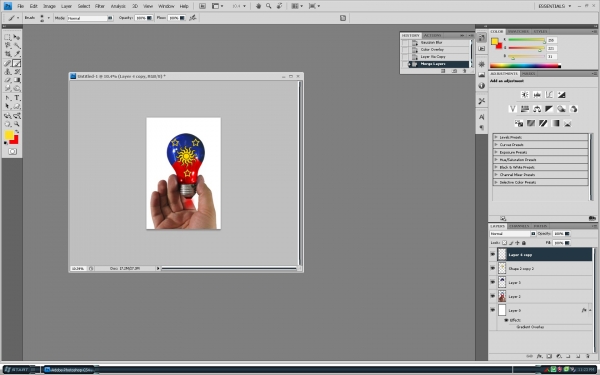Click the color spectrum ramp in Color panel
The image size is (600, 375).
click(x=525, y=66)
